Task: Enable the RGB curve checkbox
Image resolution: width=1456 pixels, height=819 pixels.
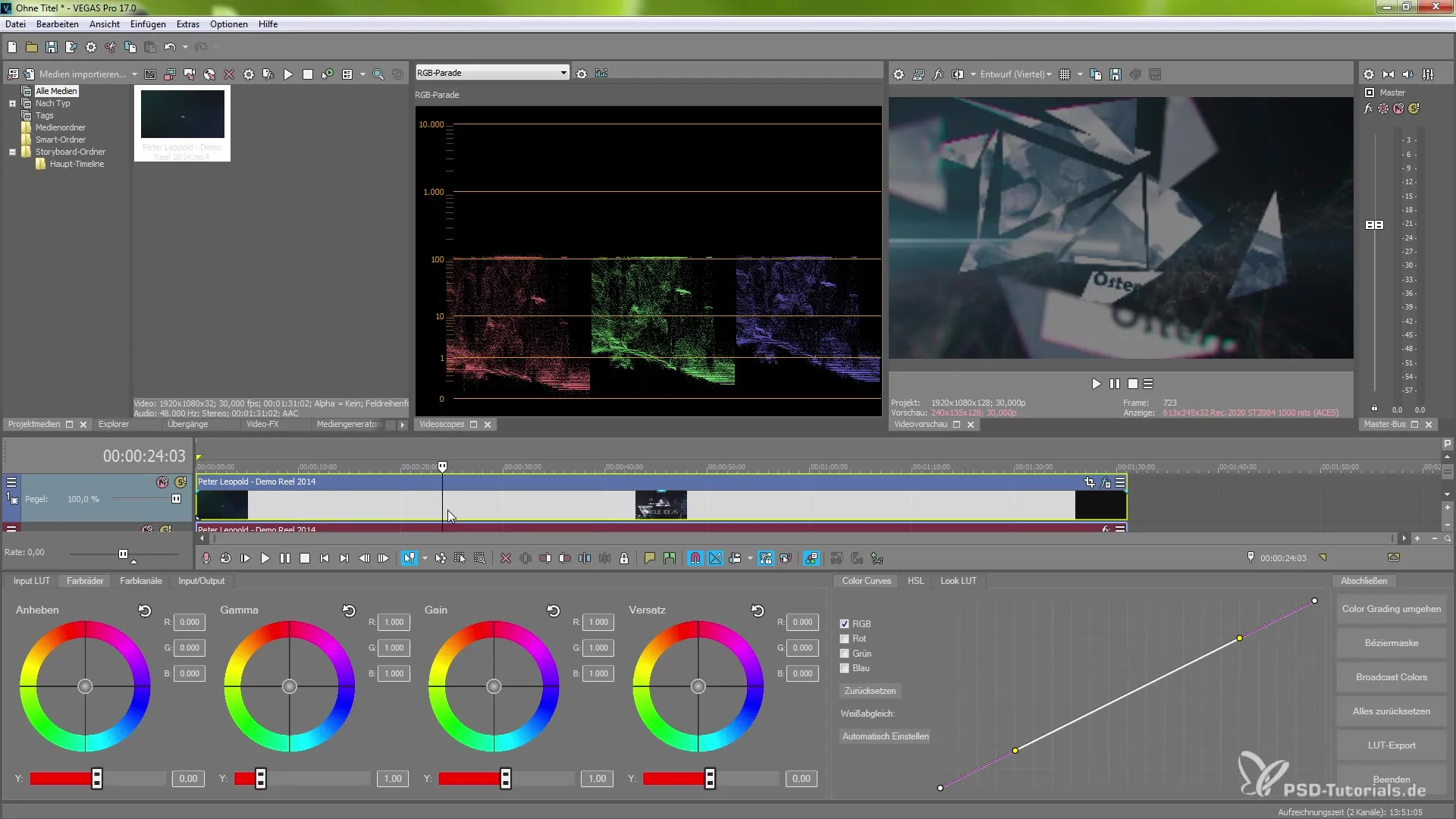Action: click(x=844, y=624)
